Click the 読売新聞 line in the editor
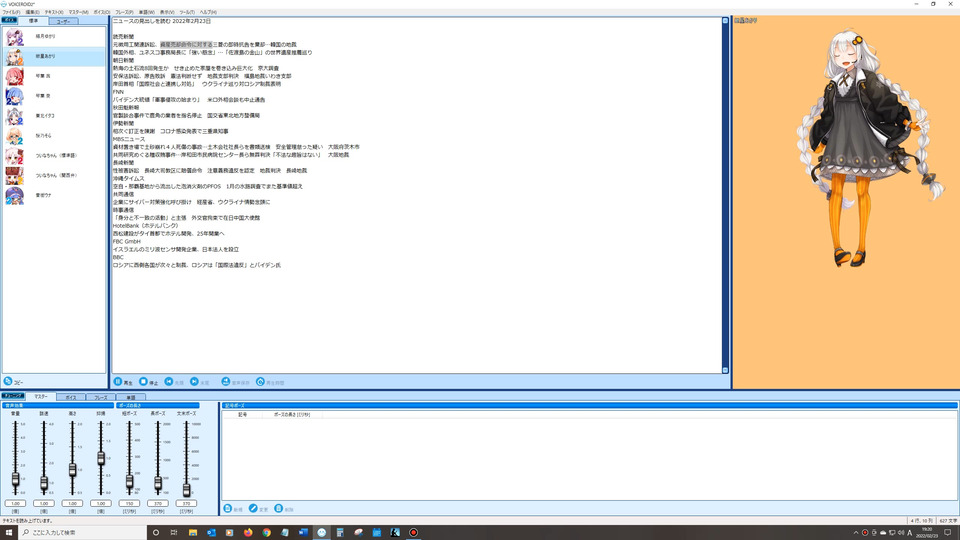960x540 pixels. pos(123,37)
